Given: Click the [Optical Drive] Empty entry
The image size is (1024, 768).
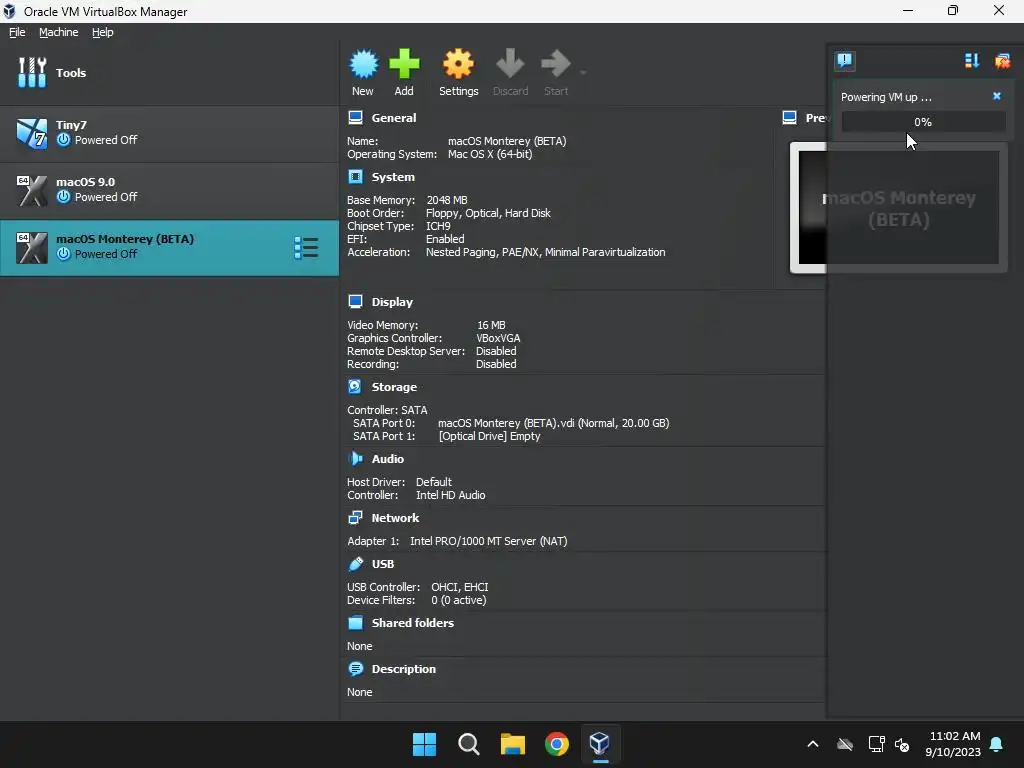Looking at the screenshot, I should click(x=489, y=436).
